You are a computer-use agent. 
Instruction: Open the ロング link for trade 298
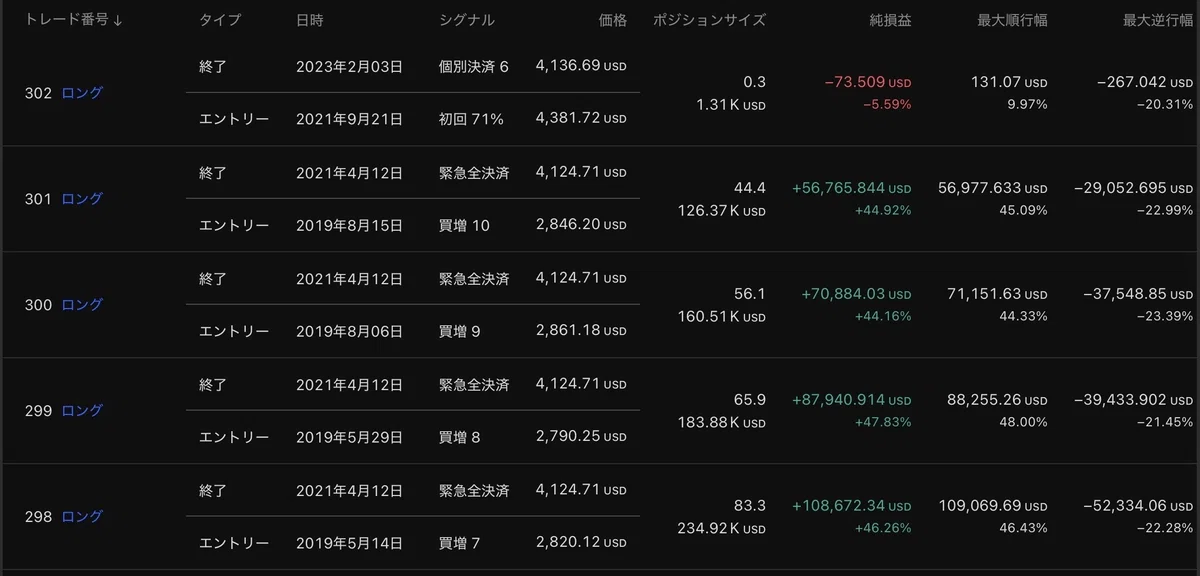click(x=82, y=517)
